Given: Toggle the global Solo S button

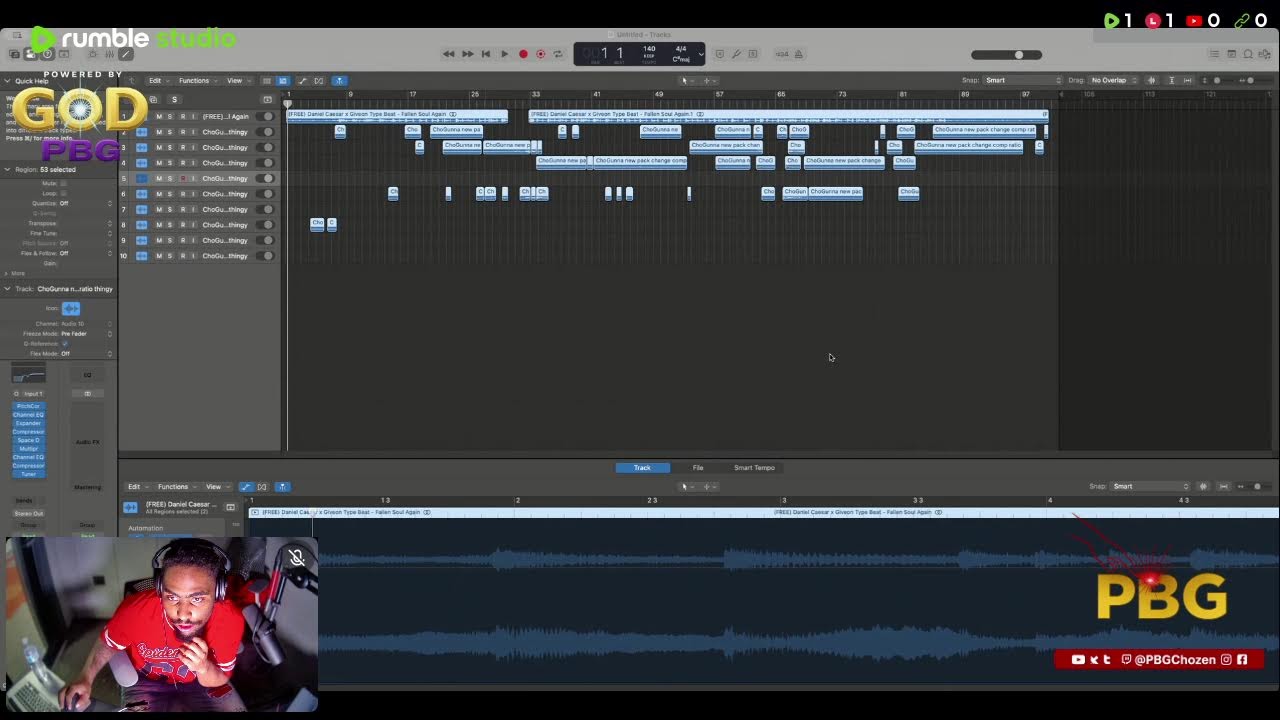Looking at the screenshot, I should (174, 100).
